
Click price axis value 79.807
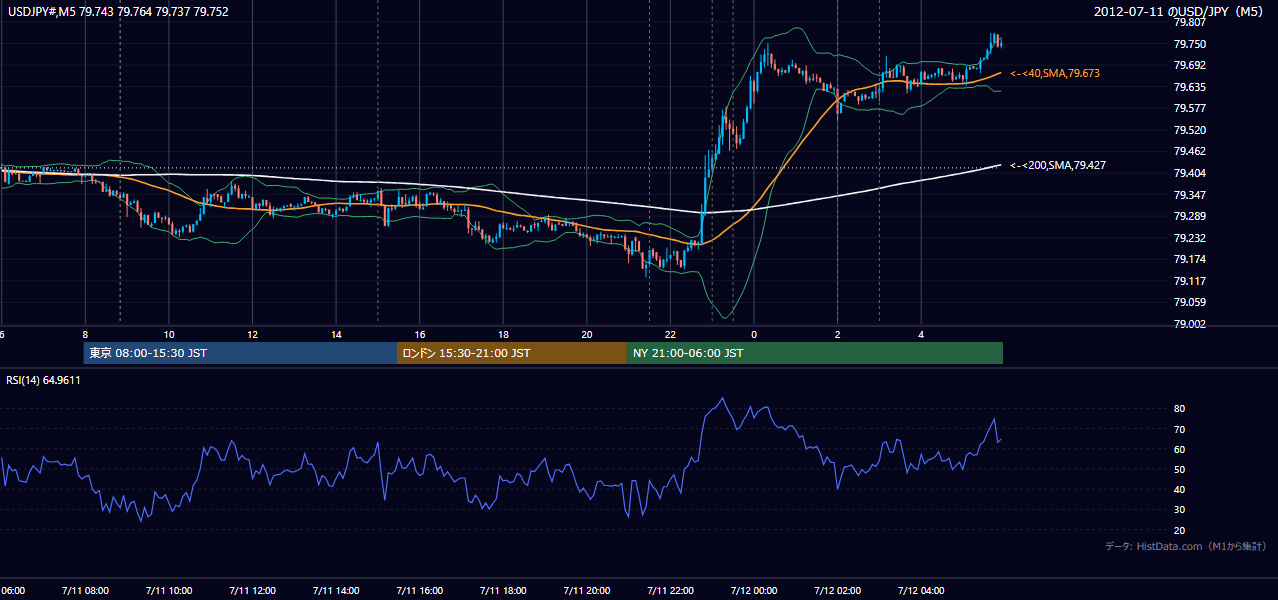coord(1188,22)
